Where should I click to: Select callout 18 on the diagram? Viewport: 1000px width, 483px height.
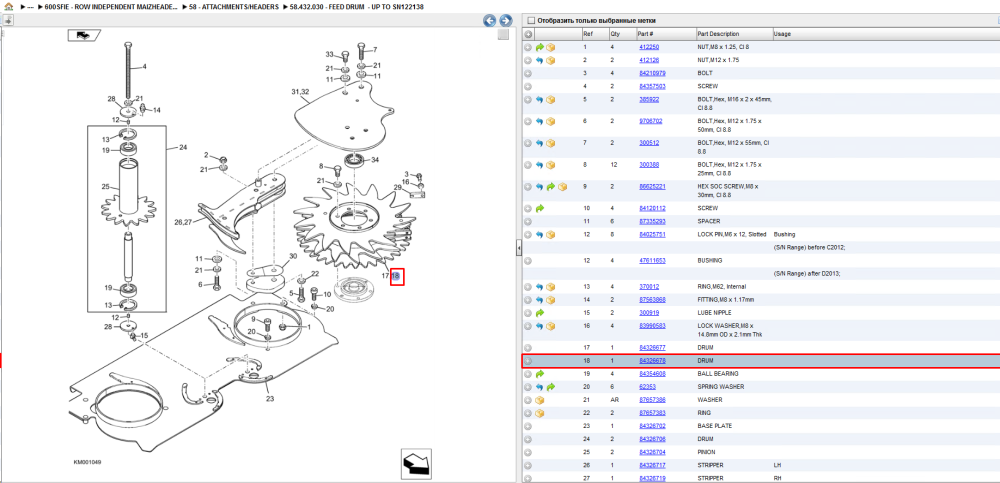tap(397, 276)
